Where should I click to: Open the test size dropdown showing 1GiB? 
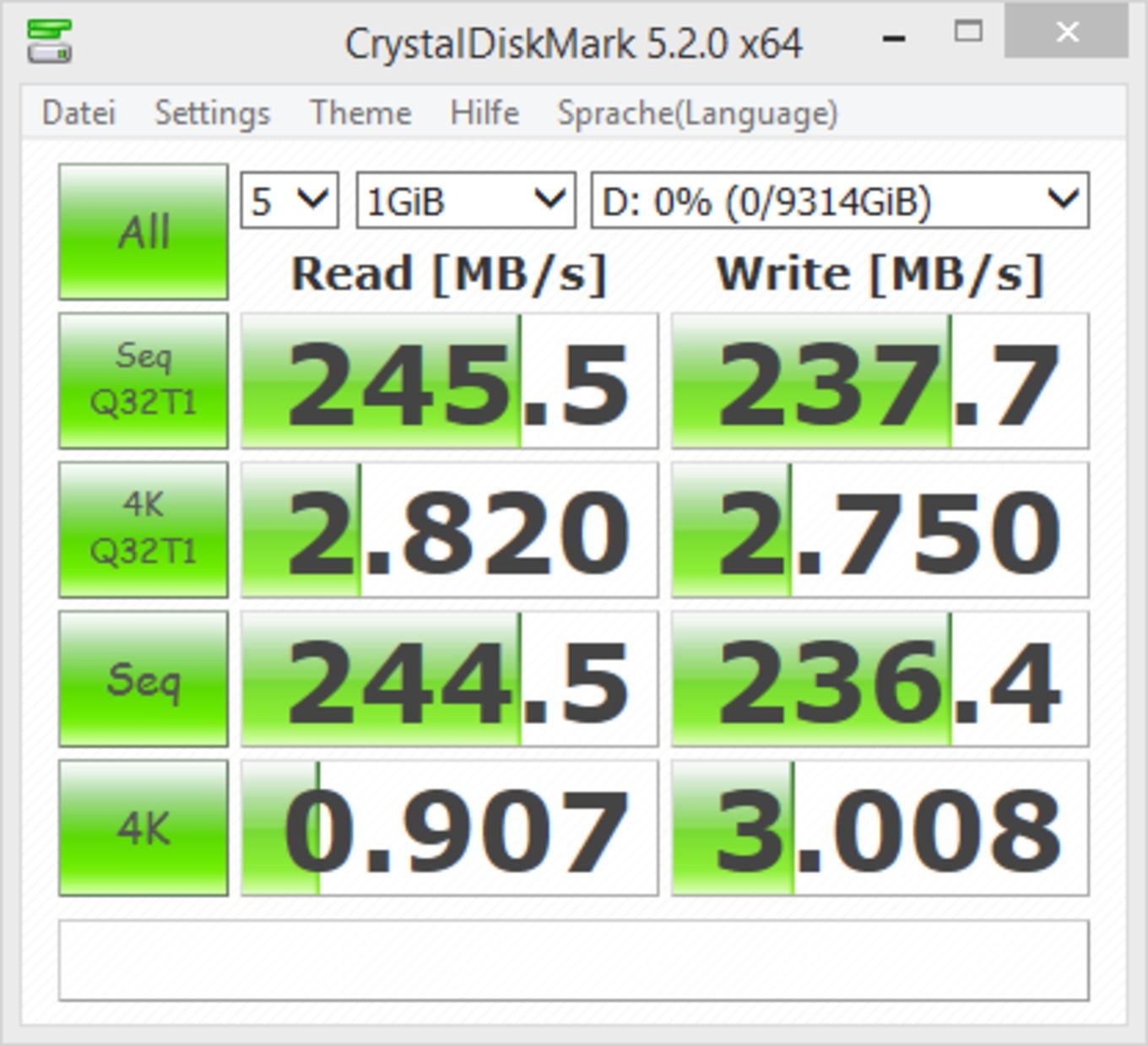click(466, 201)
